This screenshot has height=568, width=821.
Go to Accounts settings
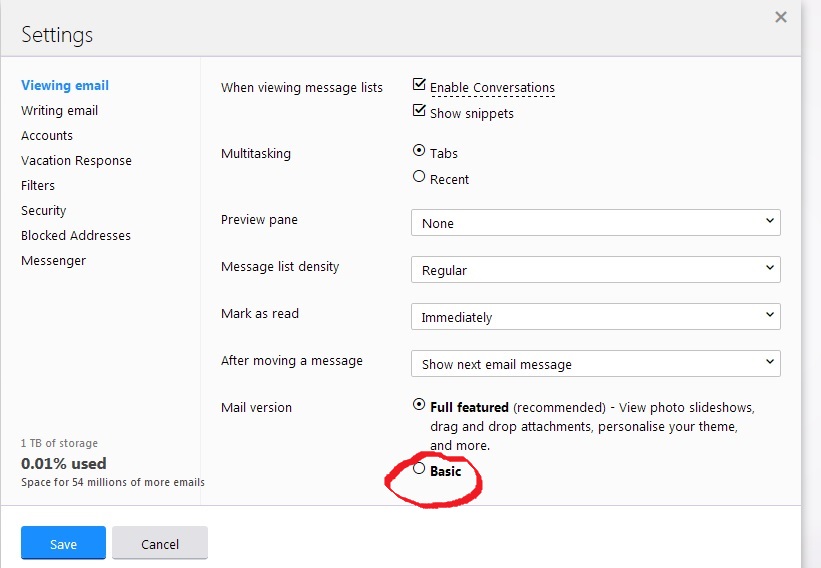47,135
